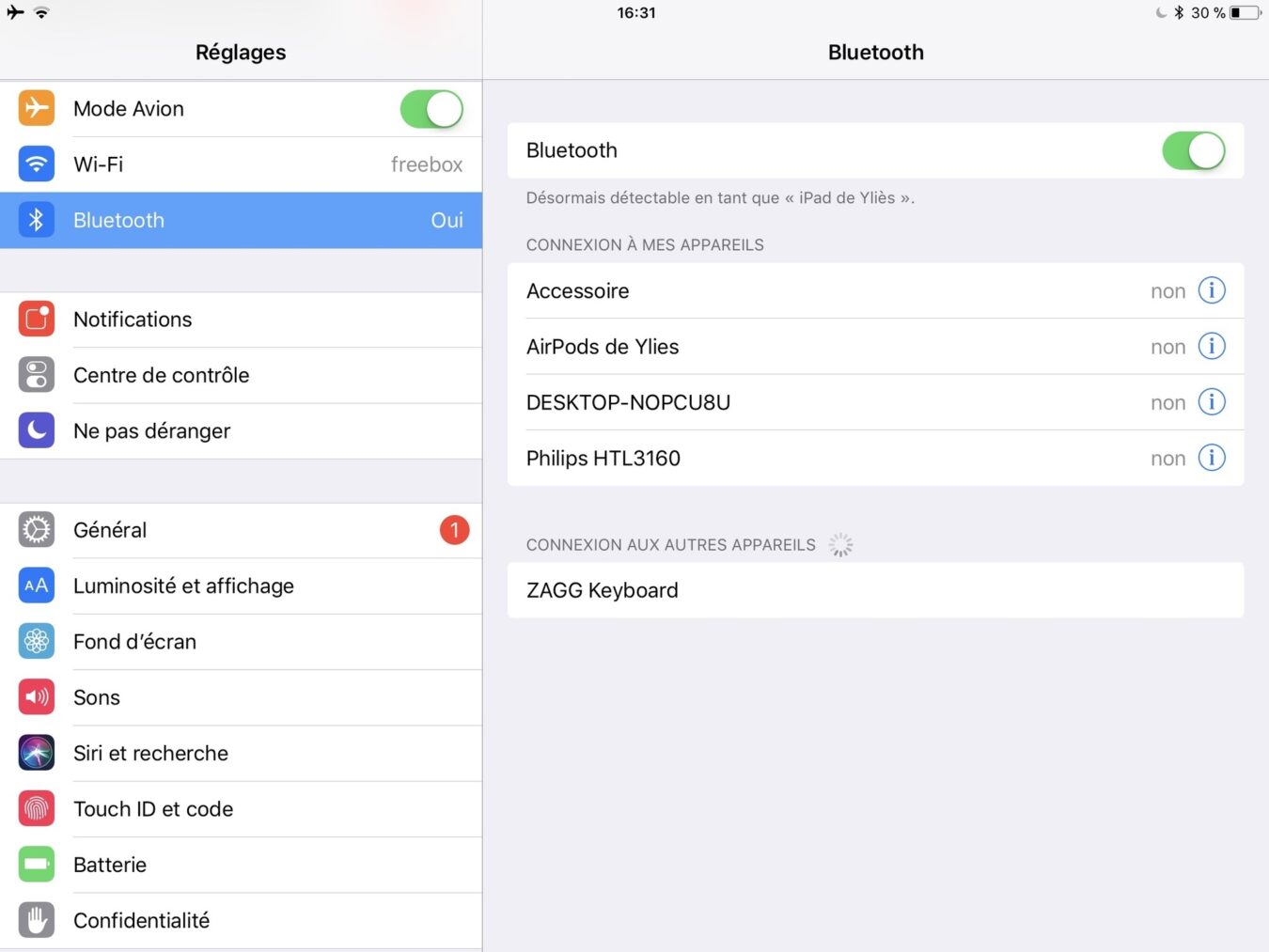Tap the purple moon Ne pas déranger icon

[x=37, y=430]
